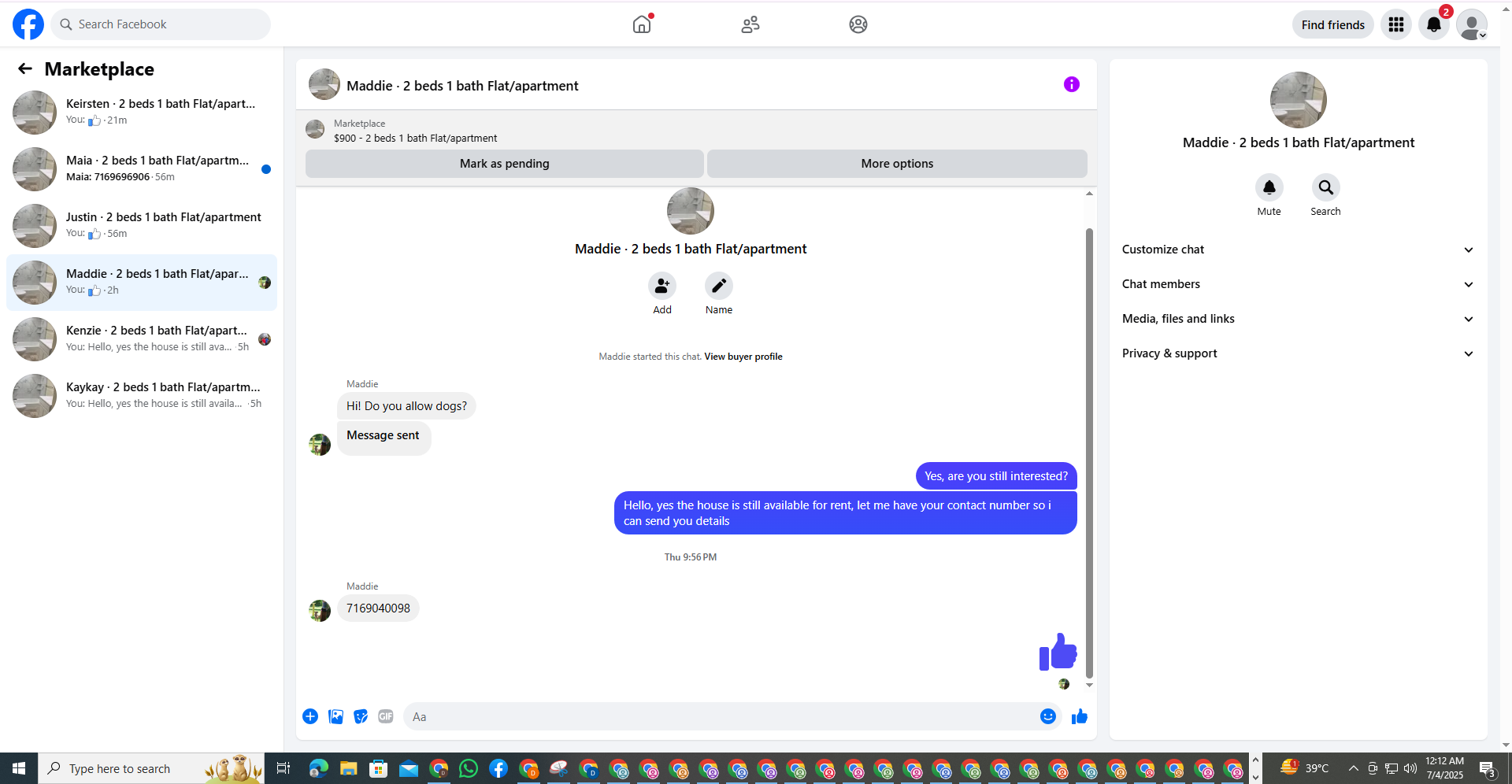Expand Privacy & support section
This screenshot has width=1512, height=784.
tap(1299, 353)
